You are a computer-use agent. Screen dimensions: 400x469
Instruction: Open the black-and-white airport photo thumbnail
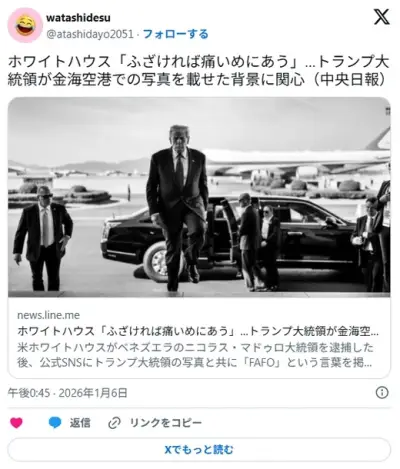click(199, 197)
